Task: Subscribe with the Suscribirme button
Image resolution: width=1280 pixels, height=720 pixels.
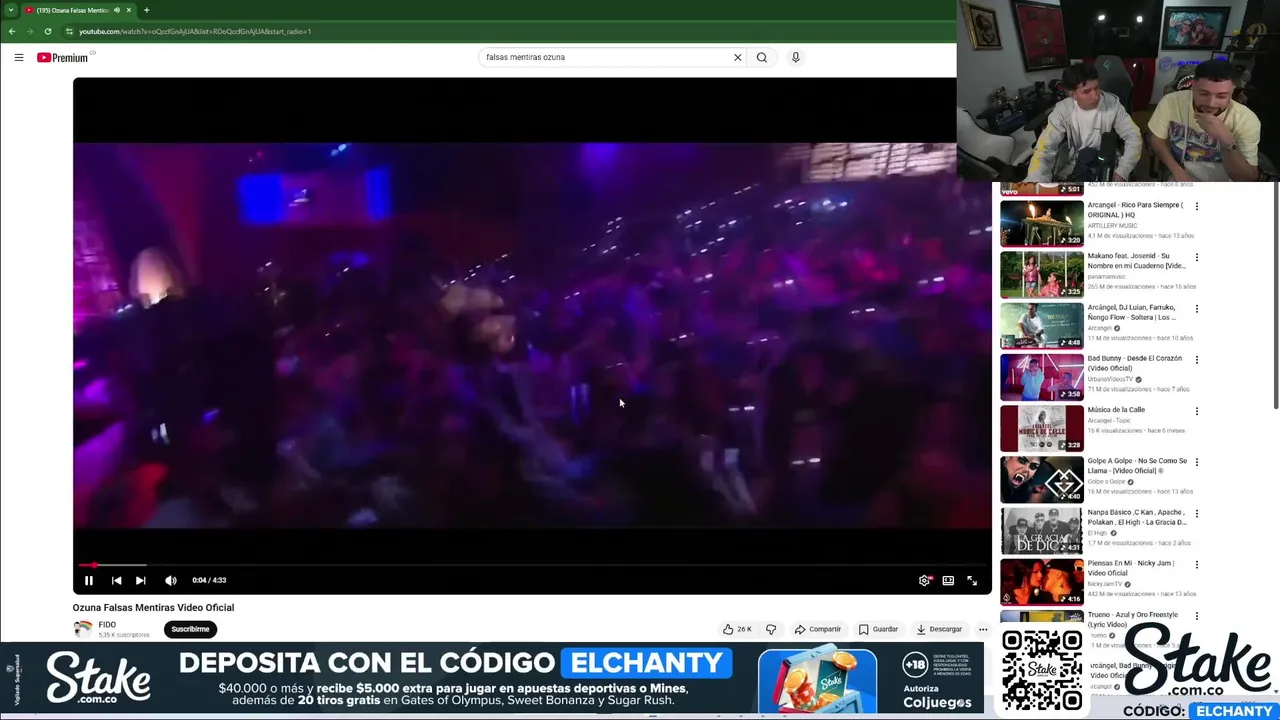Action: tap(190, 629)
